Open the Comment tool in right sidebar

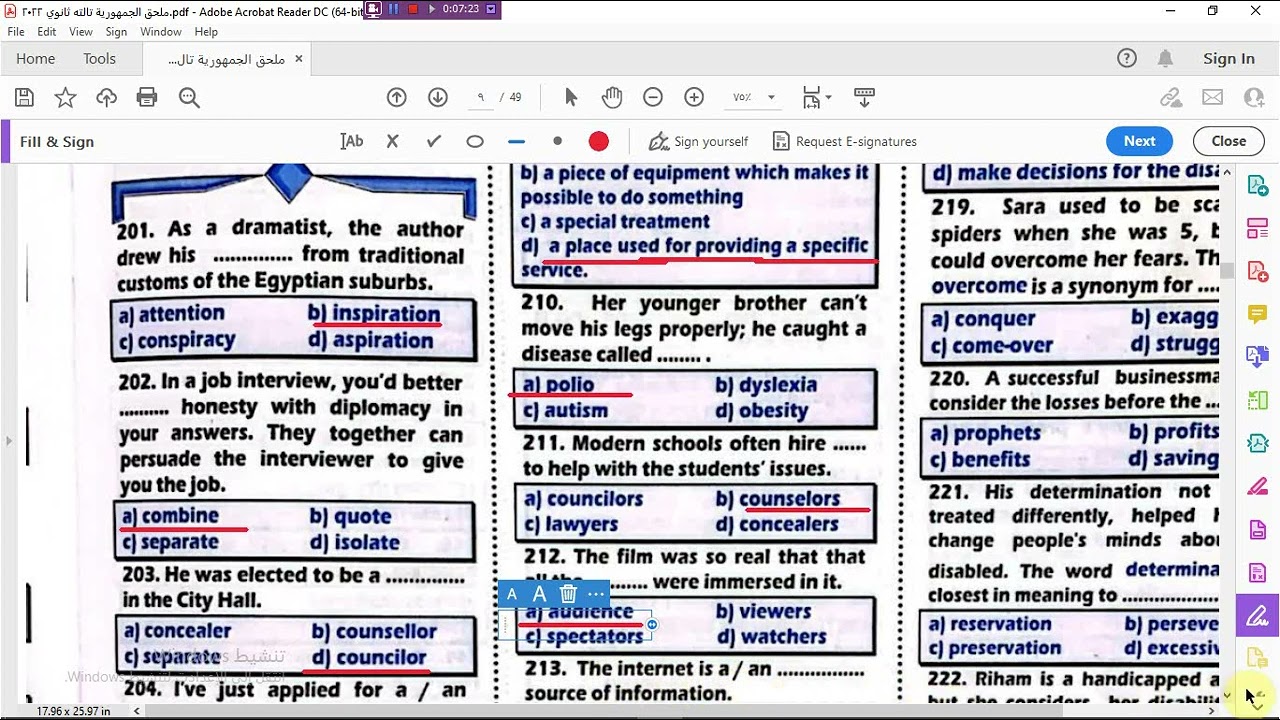(1257, 314)
